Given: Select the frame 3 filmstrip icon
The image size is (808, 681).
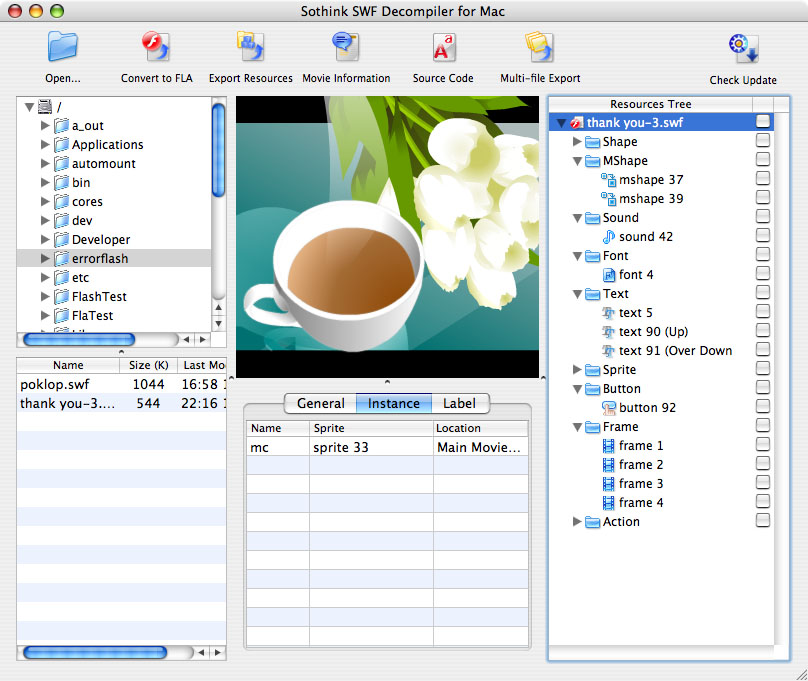Looking at the screenshot, I should click(x=609, y=484).
